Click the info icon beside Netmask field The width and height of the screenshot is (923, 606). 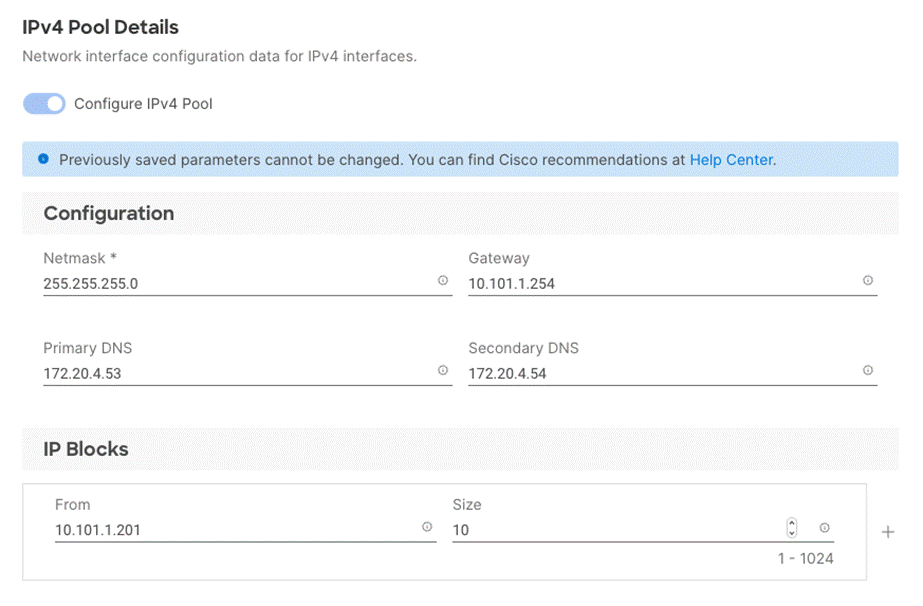tap(443, 281)
